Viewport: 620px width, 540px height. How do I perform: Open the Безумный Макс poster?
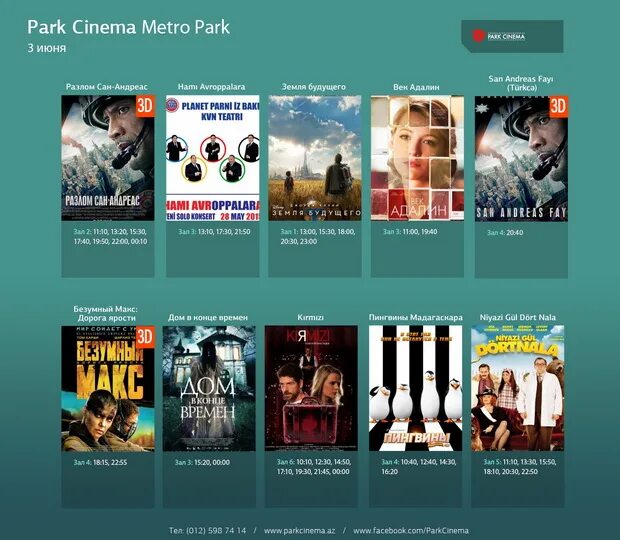pyautogui.click(x=108, y=389)
